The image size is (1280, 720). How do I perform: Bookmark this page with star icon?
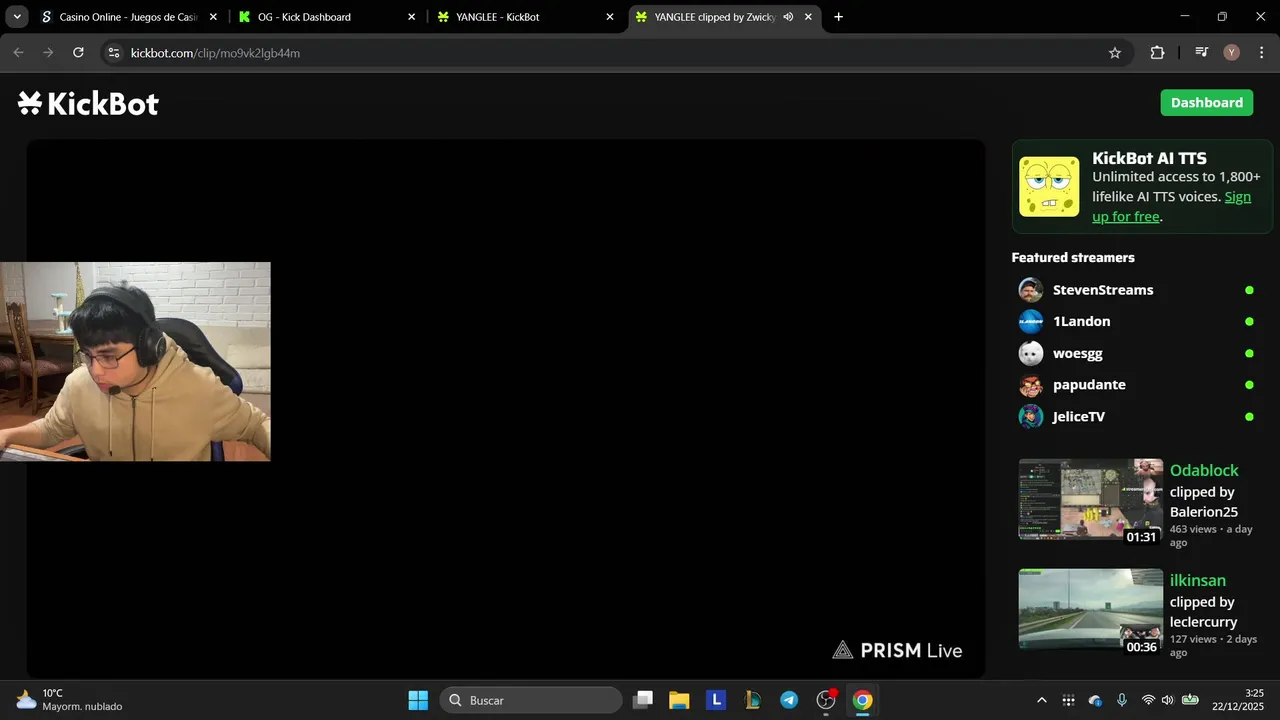pos(1115,53)
